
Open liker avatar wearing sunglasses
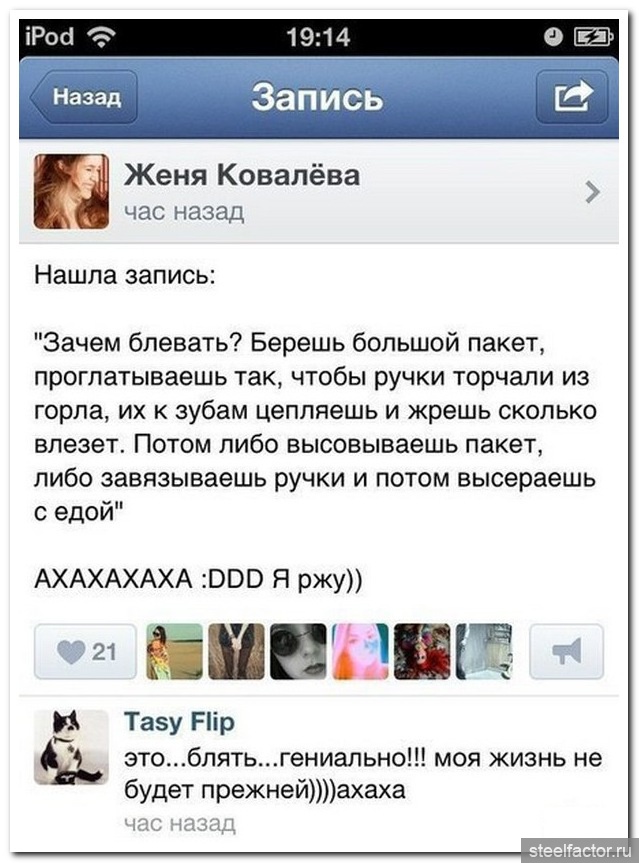(x=298, y=652)
